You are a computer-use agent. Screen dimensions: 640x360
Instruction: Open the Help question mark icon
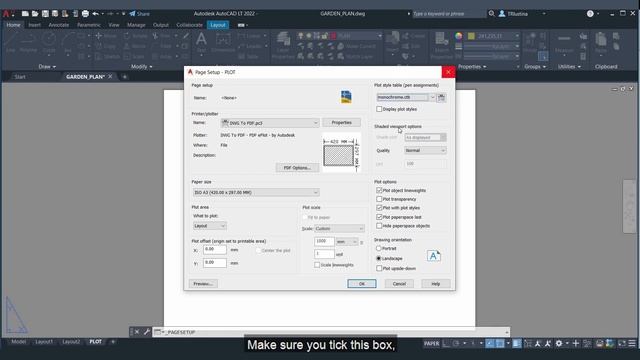tap(590, 13)
